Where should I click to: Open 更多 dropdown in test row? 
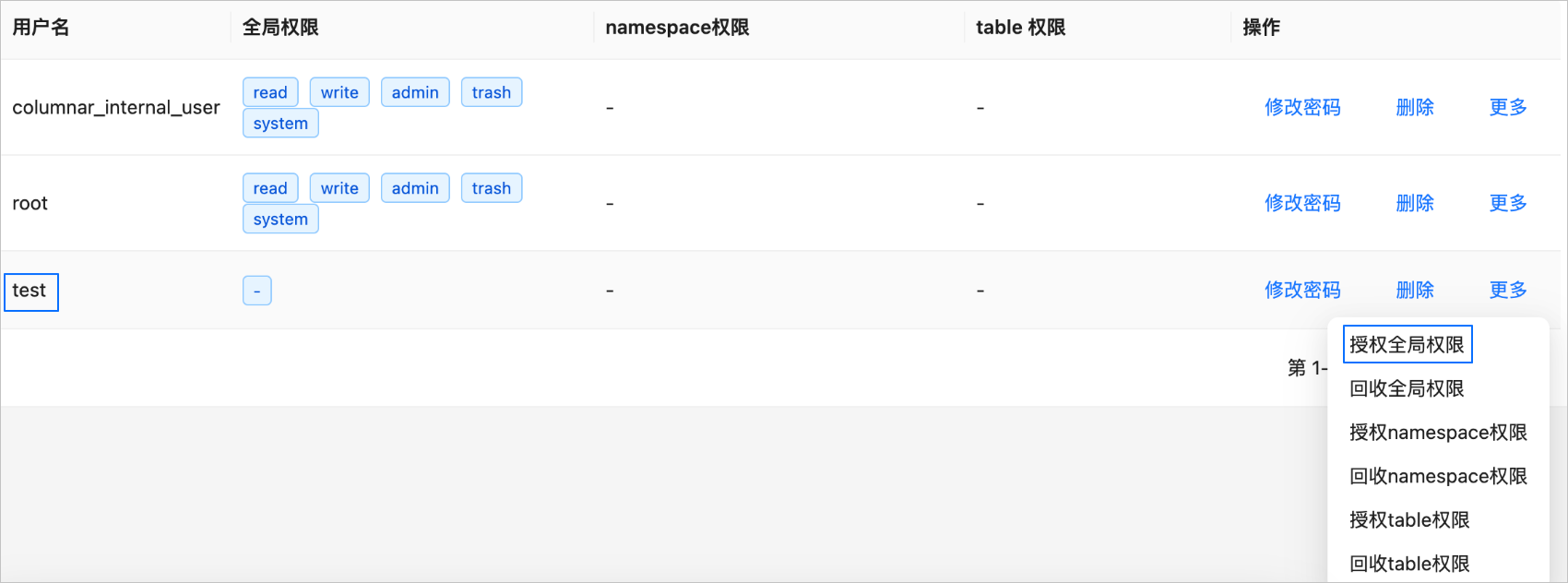1508,290
